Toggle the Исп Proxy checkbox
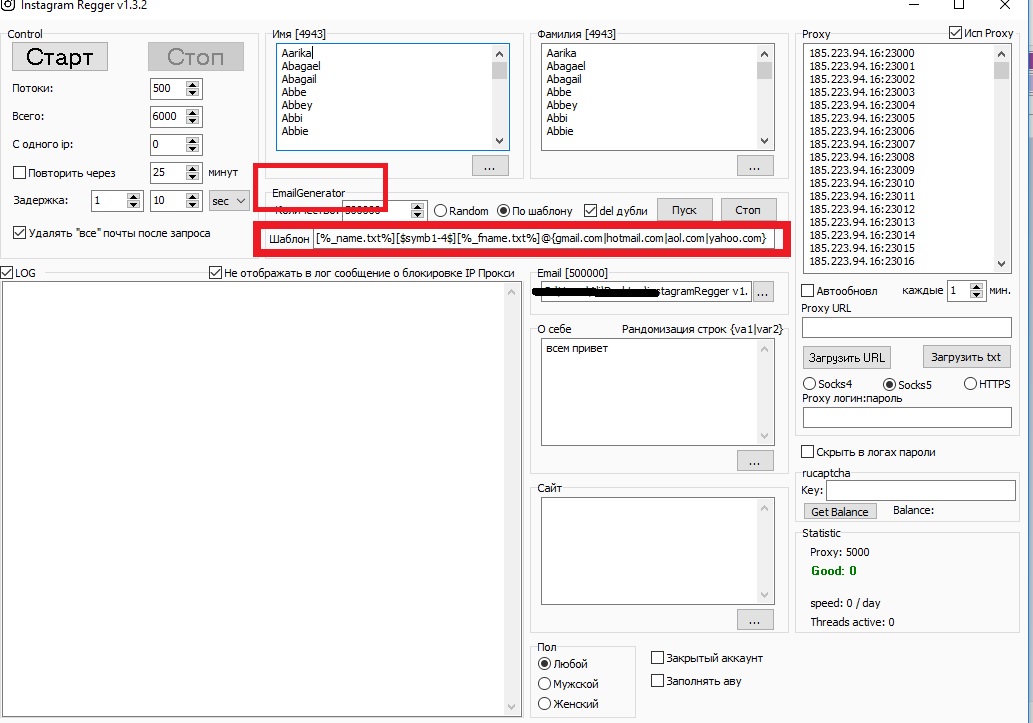 [x=955, y=32]
